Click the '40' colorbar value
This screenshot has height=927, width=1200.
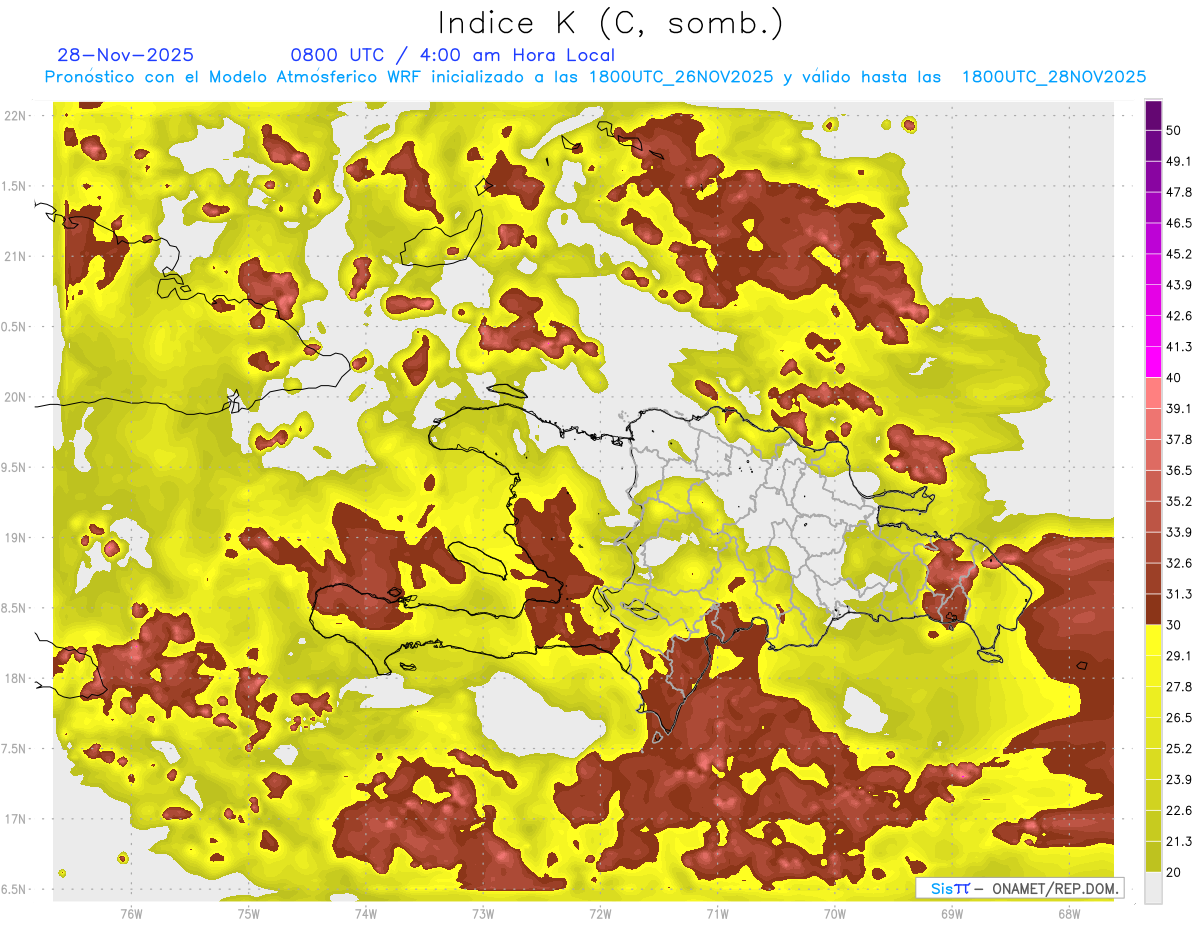(1175, 378)
